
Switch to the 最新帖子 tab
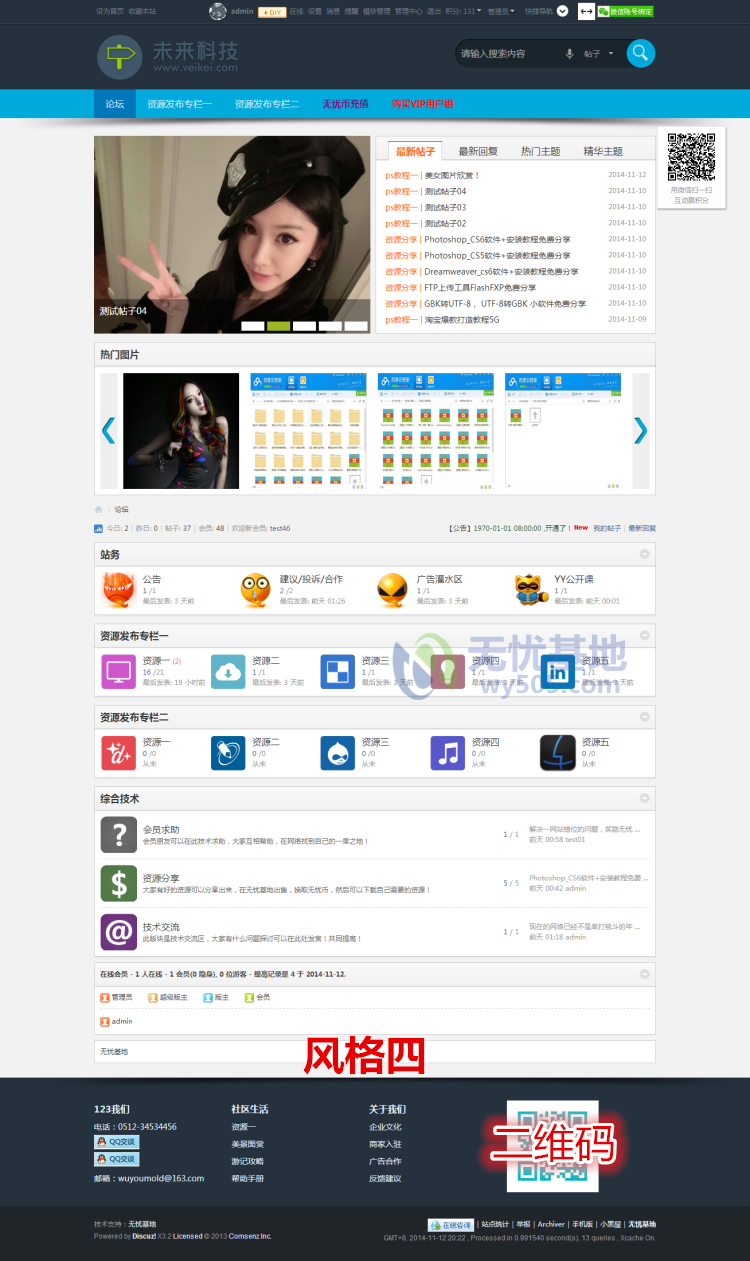click(x=415, y=151)
